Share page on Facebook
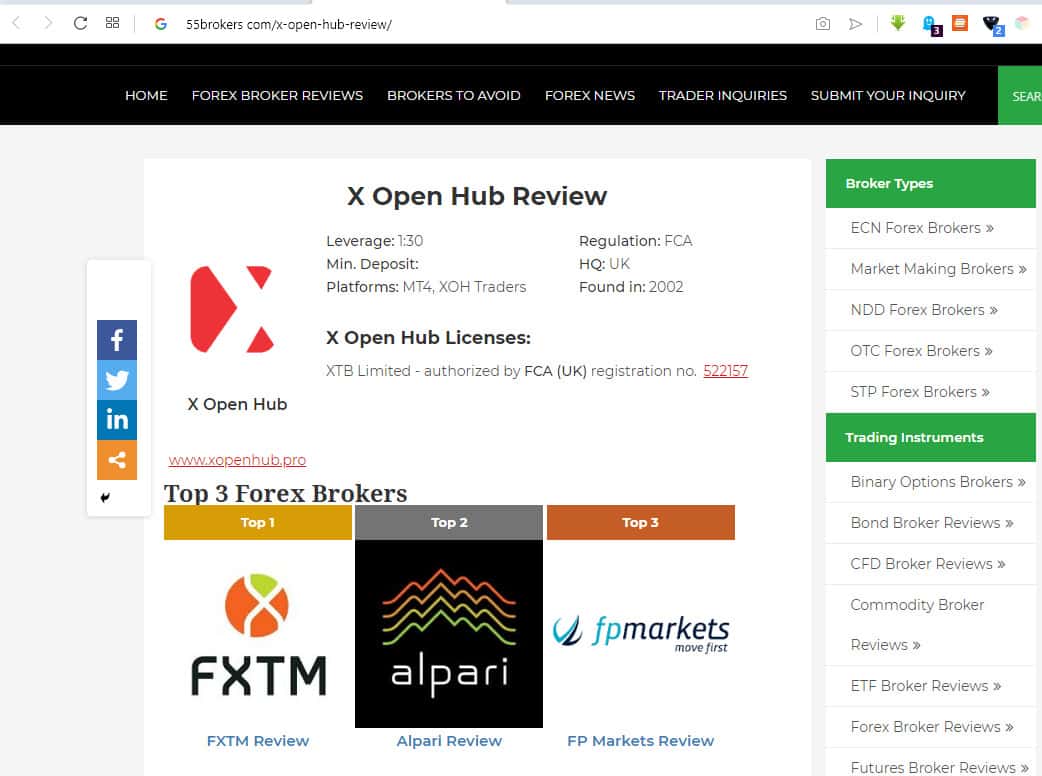Viewport: 1042px width, 776px height. point(117,340)
